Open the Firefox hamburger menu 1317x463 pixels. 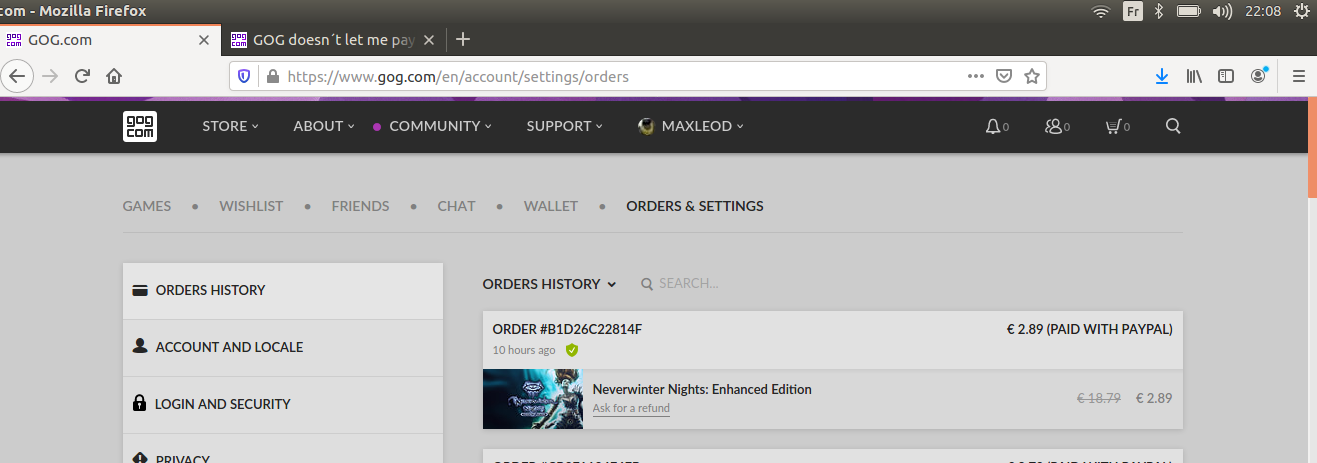click(1299, 76)
